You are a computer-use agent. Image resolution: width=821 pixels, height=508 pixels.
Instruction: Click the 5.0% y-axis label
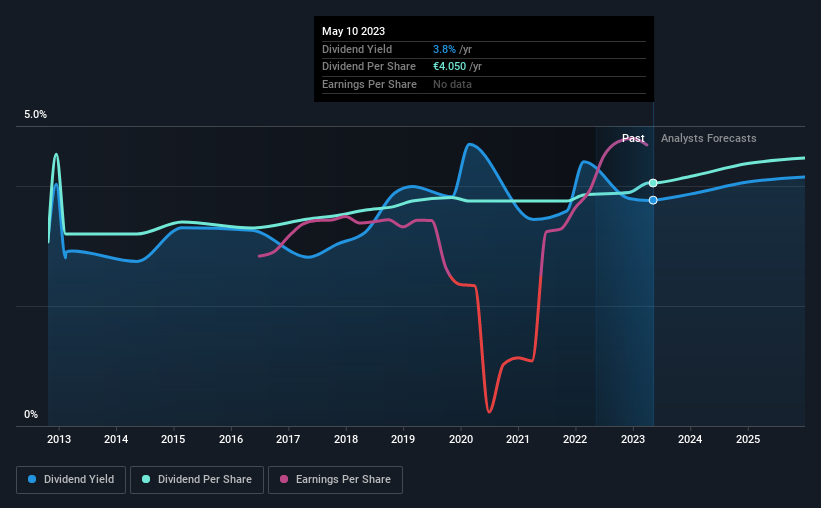click(x=35, y=115)
